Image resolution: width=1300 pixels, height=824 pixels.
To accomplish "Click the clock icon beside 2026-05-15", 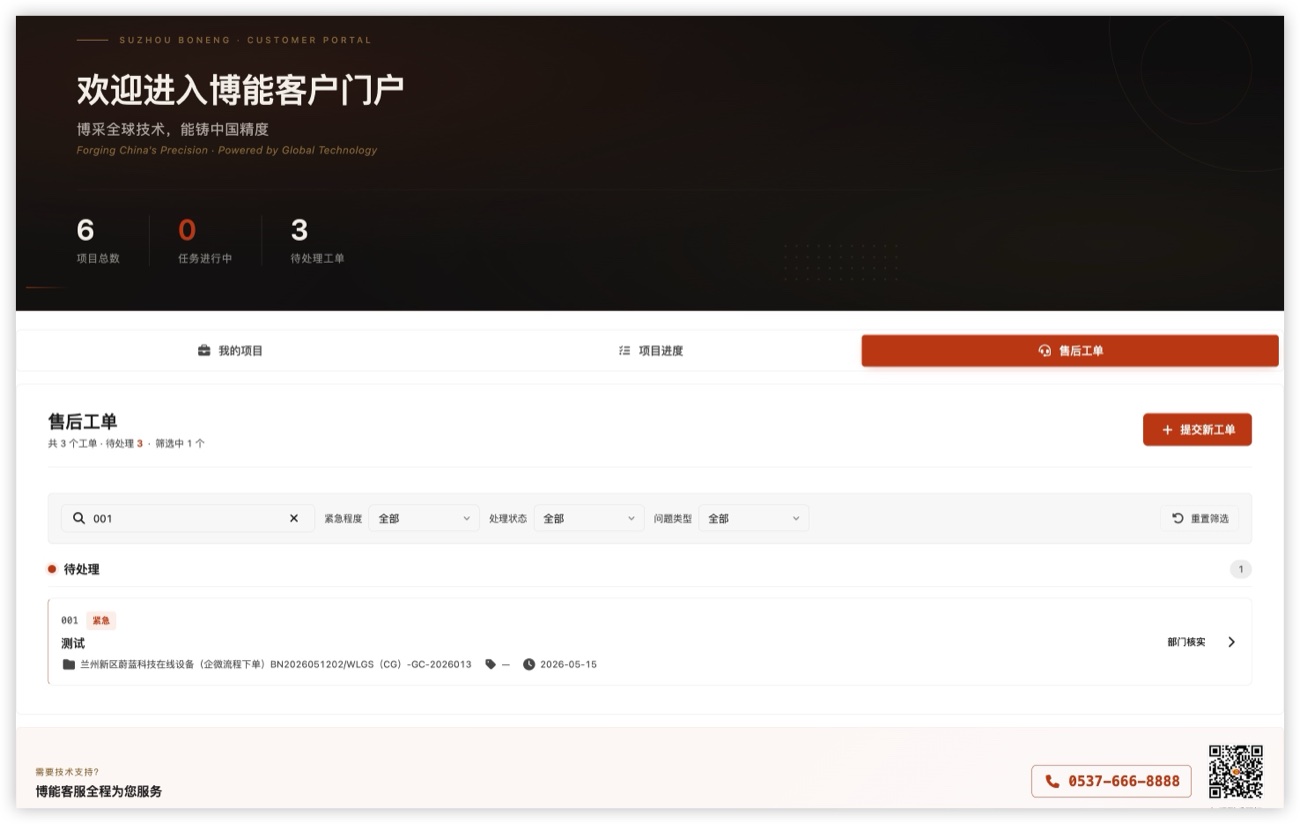I will tap(529, 664).
